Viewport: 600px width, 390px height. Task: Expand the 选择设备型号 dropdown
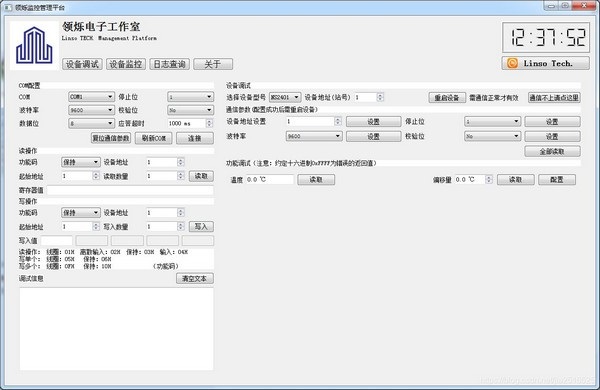(x=285, y=97)
